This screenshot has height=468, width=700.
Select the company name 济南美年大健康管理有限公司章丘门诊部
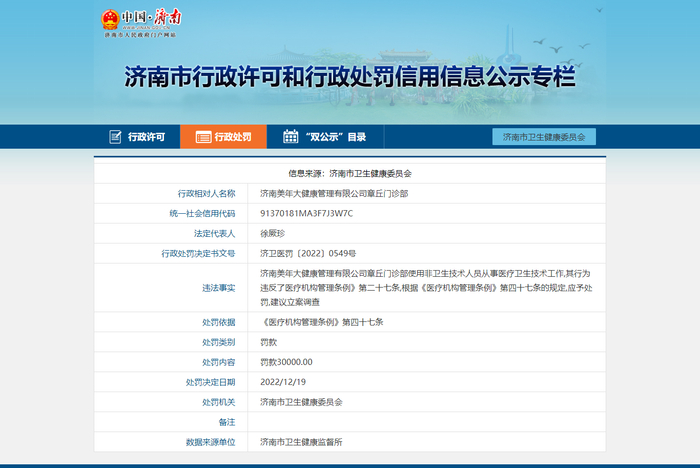tap(334, 193)
